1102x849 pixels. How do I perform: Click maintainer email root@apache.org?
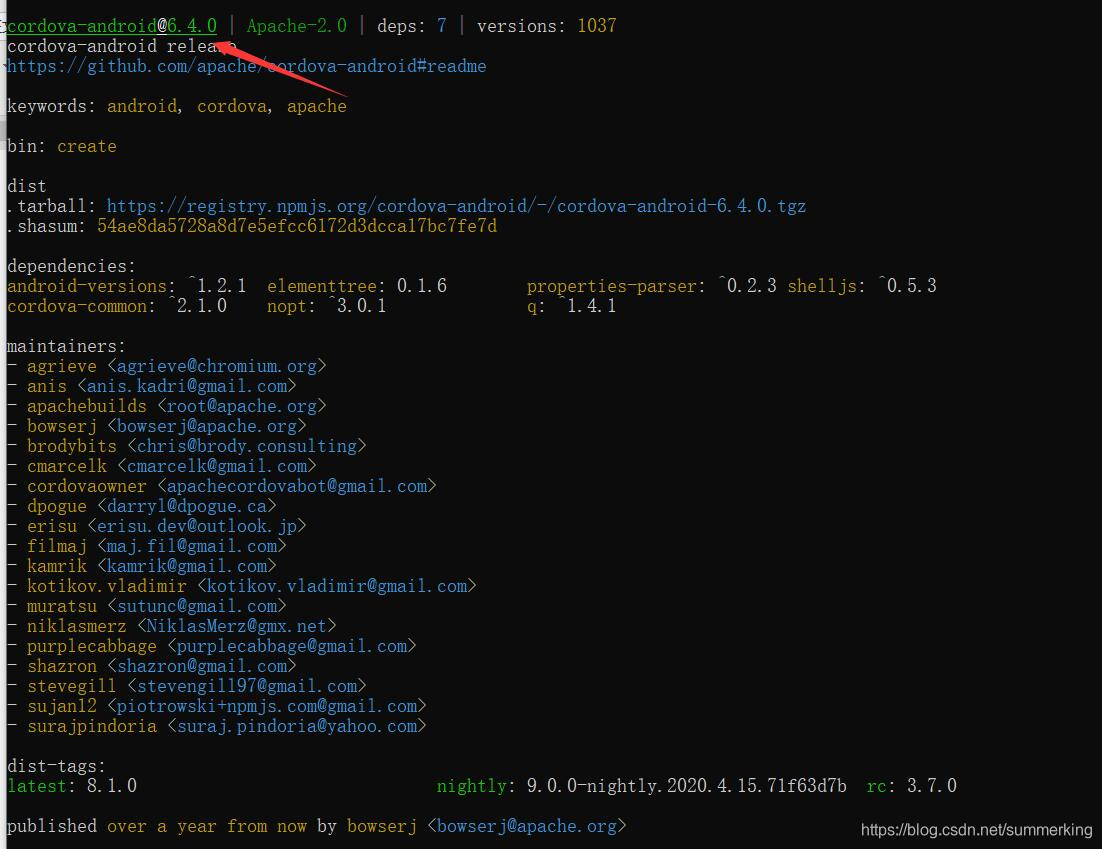(x=242, y=406)
